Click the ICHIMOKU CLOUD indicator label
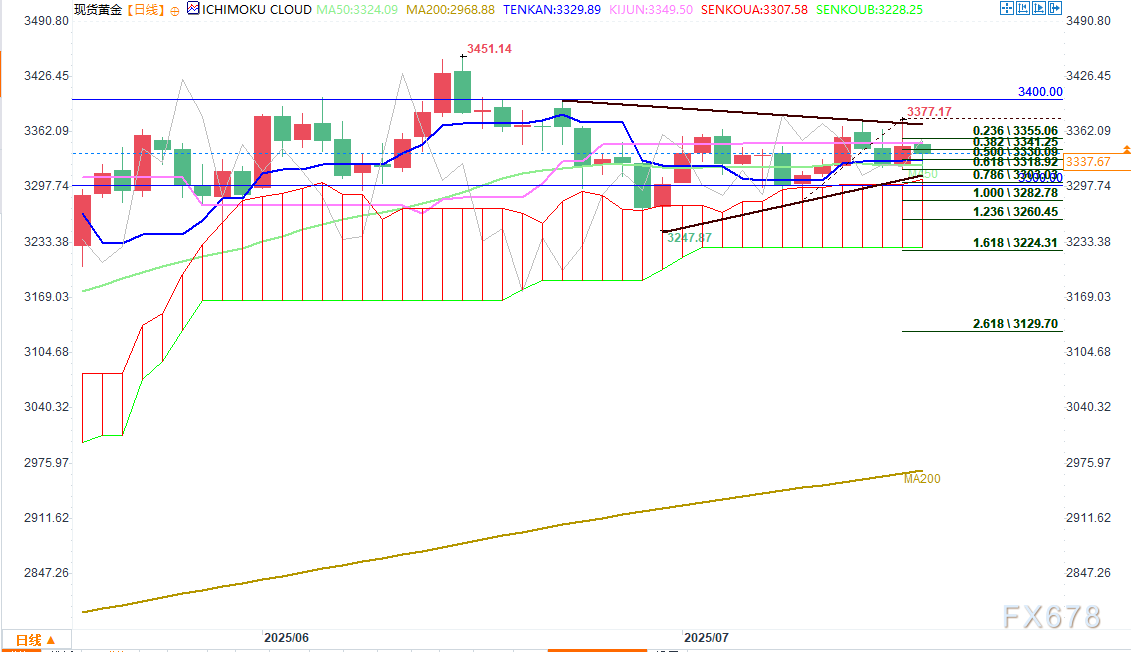This screenshot has width=1131, height=652. coord(257,9)
